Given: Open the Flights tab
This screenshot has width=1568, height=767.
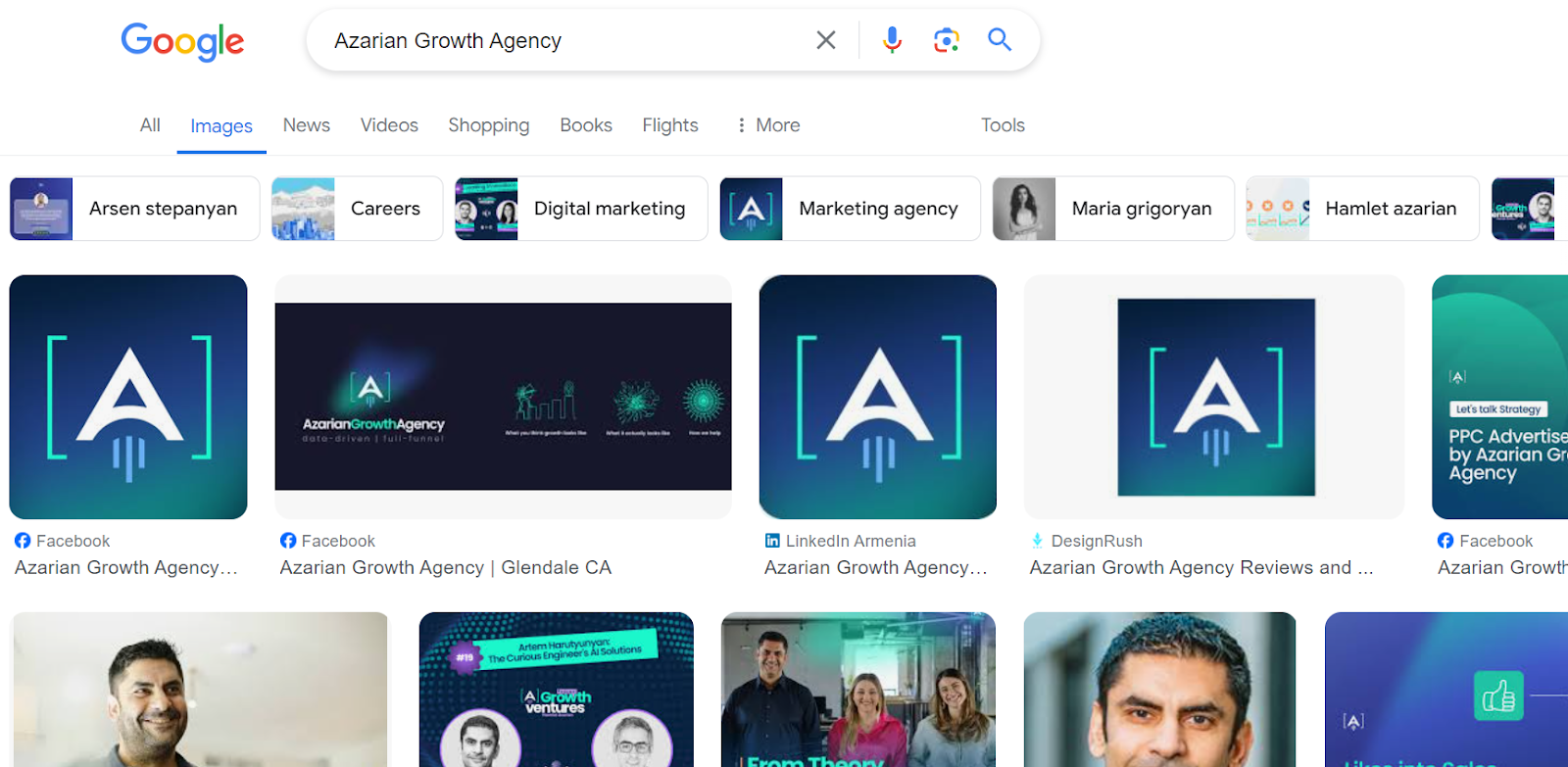Looking at the screenshot, I should [670, 125].
